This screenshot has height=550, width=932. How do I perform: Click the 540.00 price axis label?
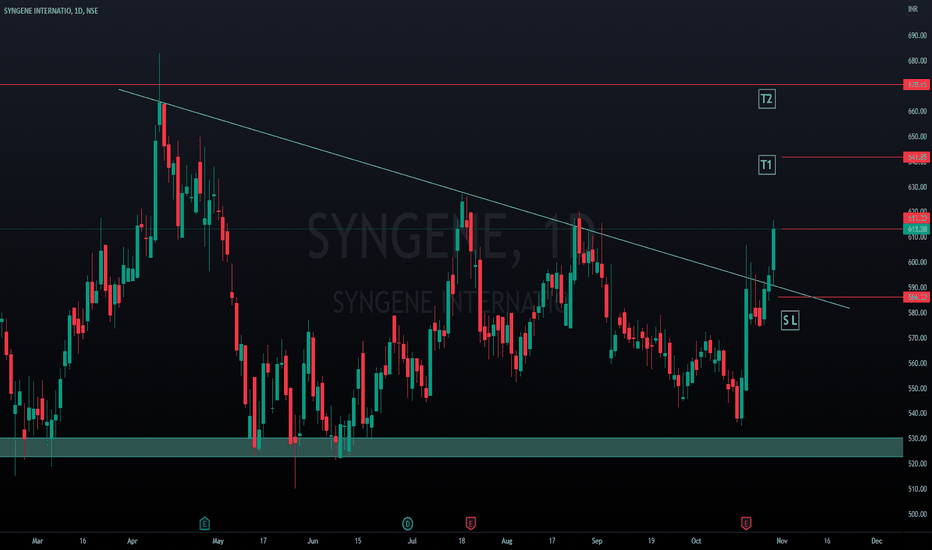click(917, 413)
